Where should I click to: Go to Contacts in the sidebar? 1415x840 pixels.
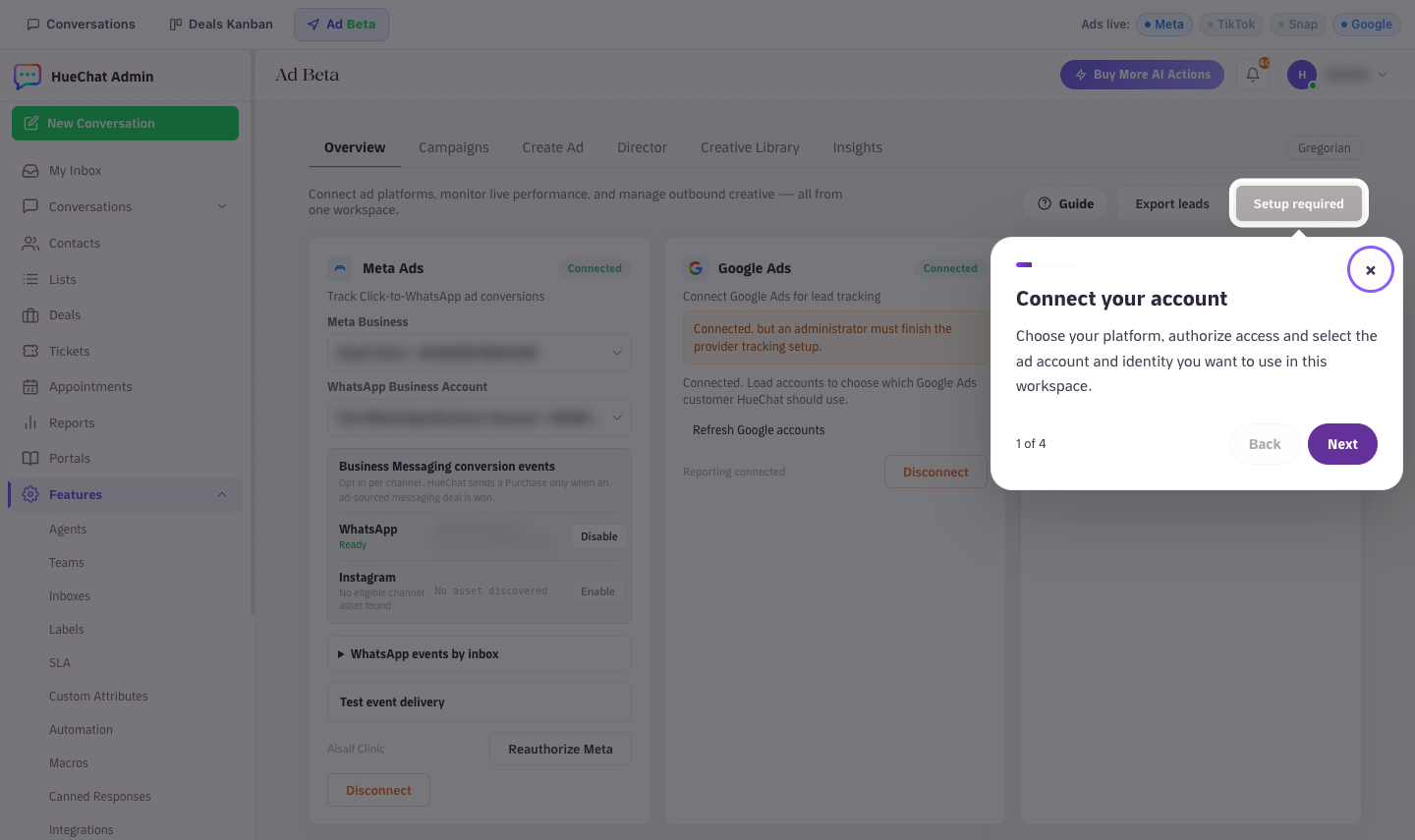point(125,244)
